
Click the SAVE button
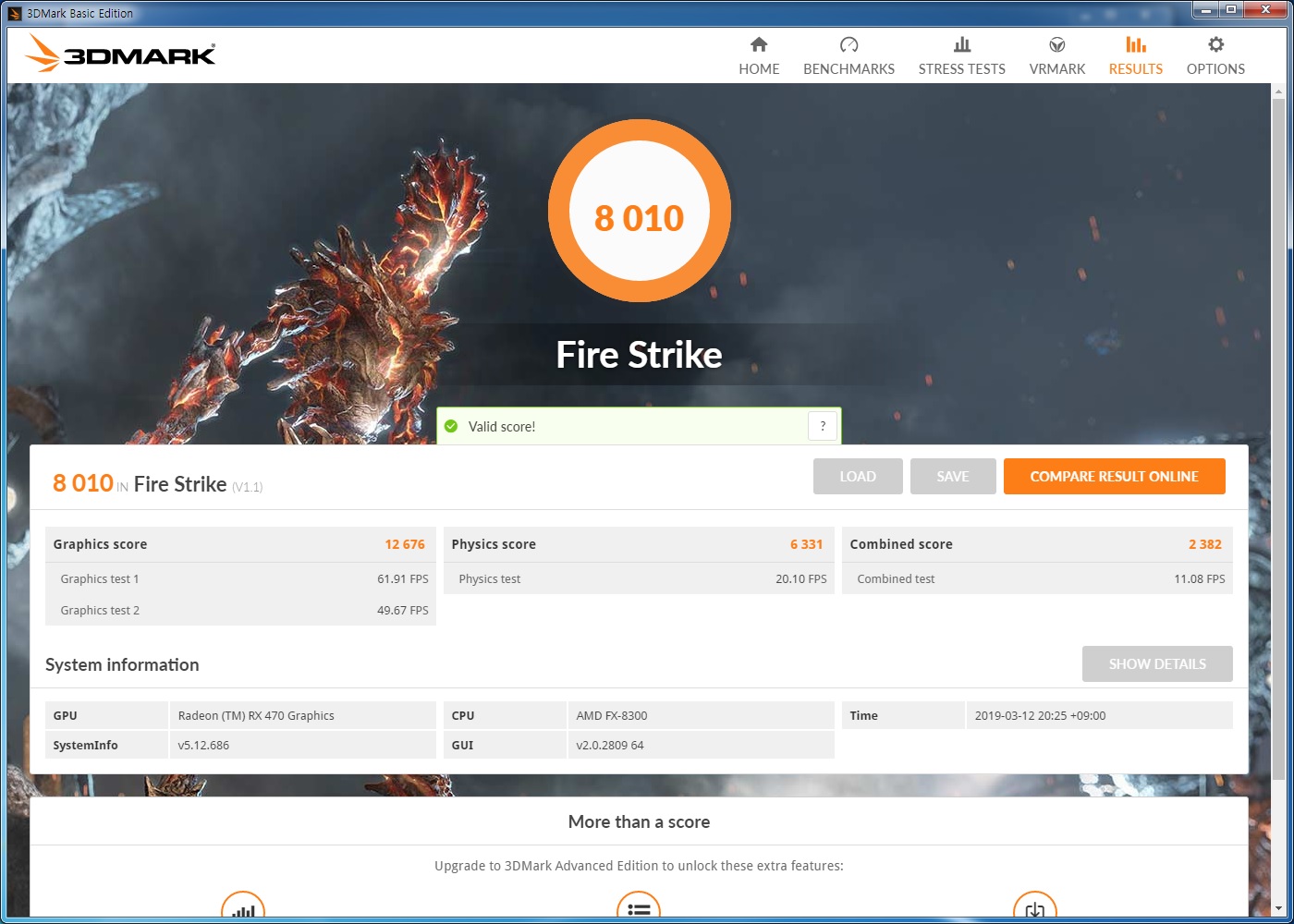(953, 477)
